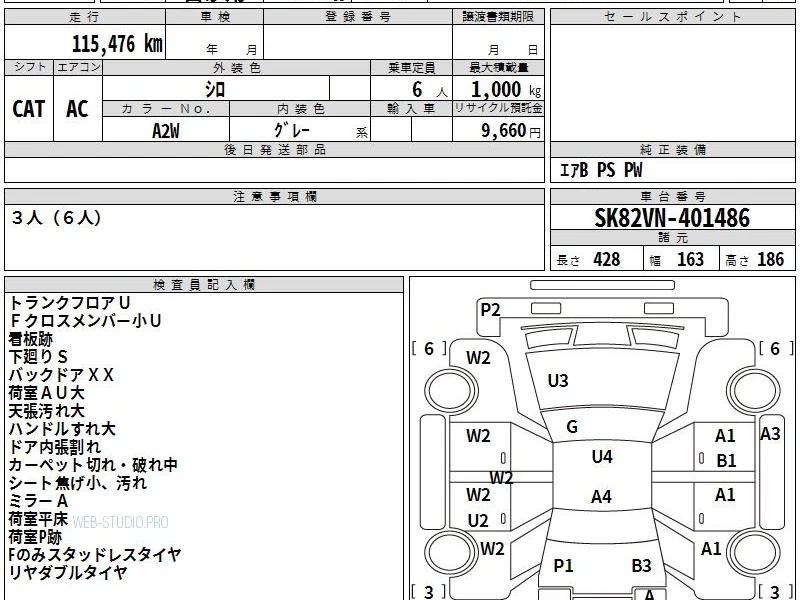800x600 pixels.
Task: Select the 車検 header cell
Action: tap(215, 17)
